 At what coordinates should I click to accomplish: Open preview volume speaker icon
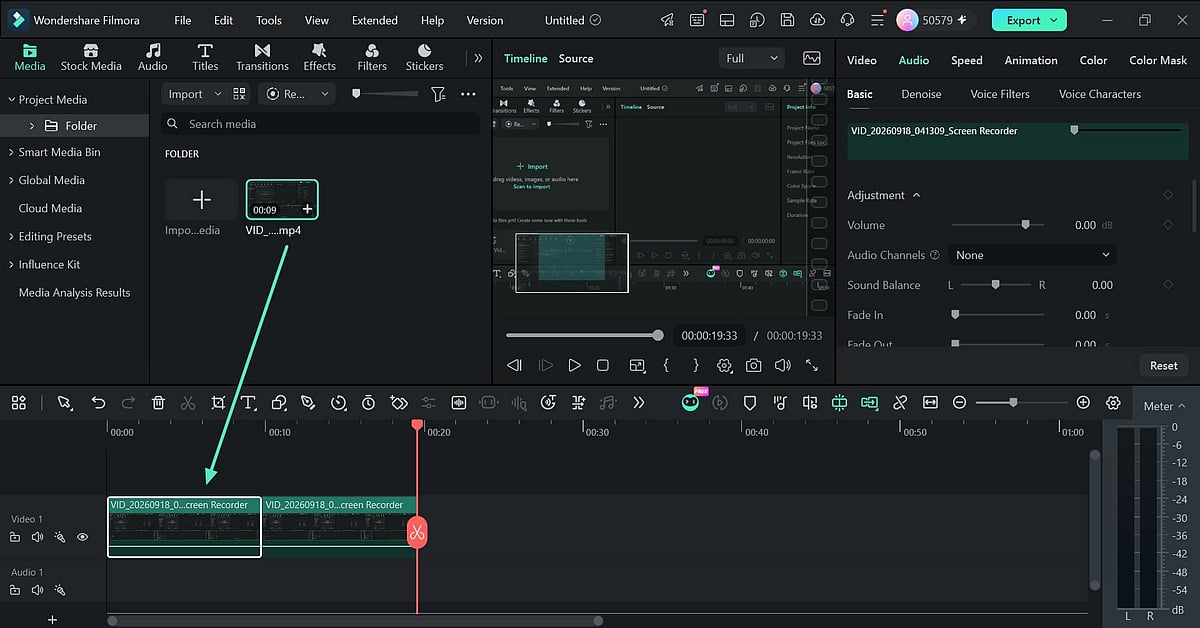(x=783, y=366)
